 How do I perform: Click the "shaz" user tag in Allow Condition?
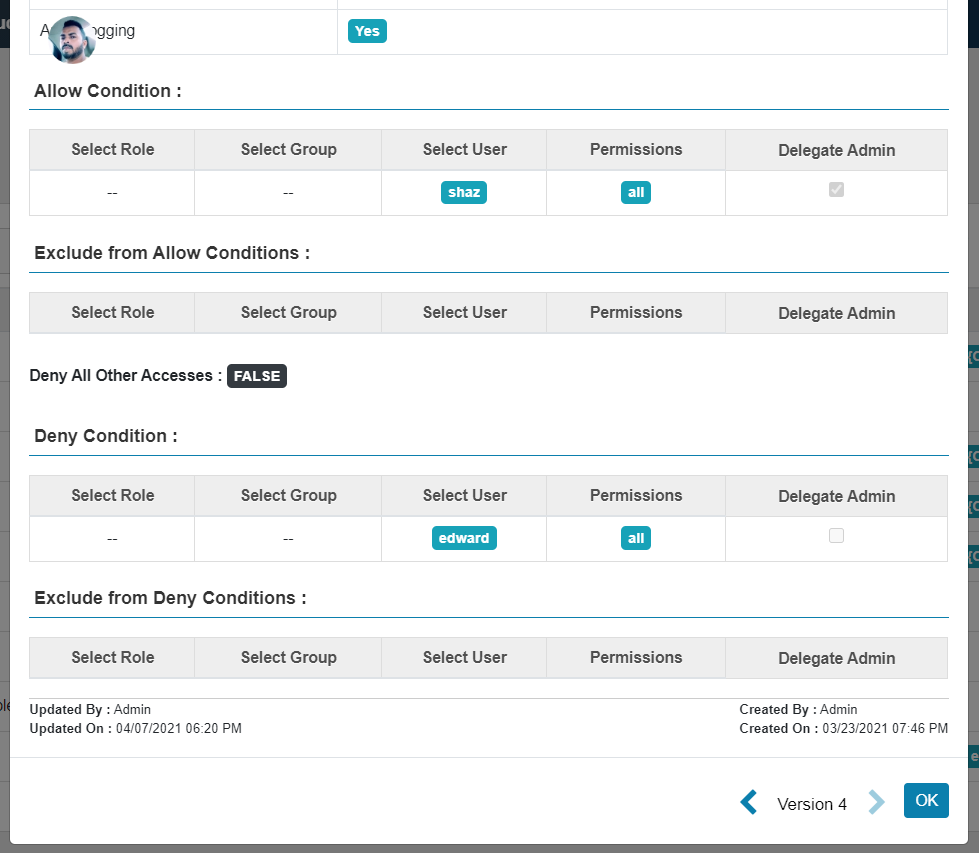463,192
